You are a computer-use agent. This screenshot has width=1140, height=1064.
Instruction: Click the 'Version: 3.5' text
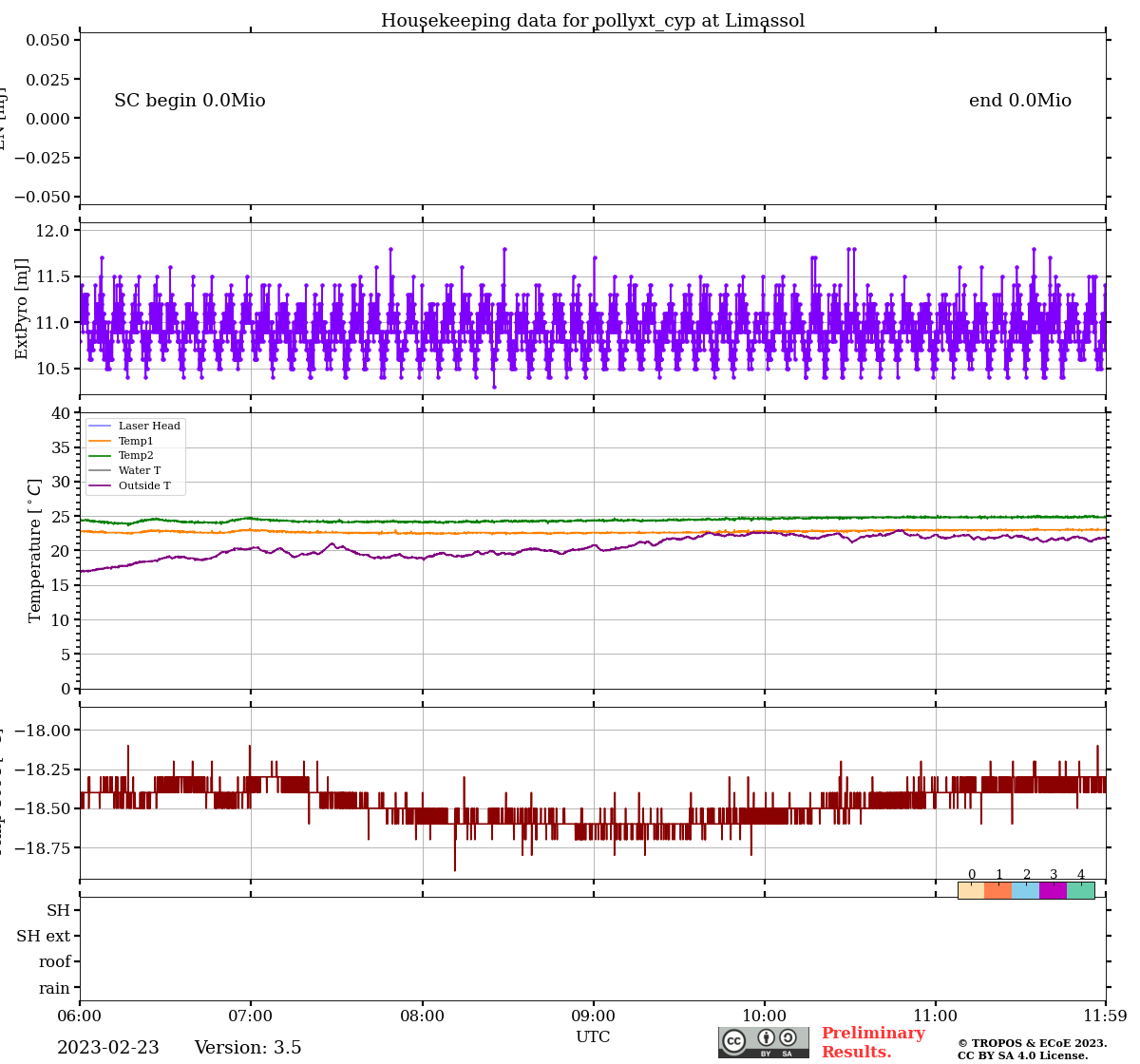(x=248, y=1048)
